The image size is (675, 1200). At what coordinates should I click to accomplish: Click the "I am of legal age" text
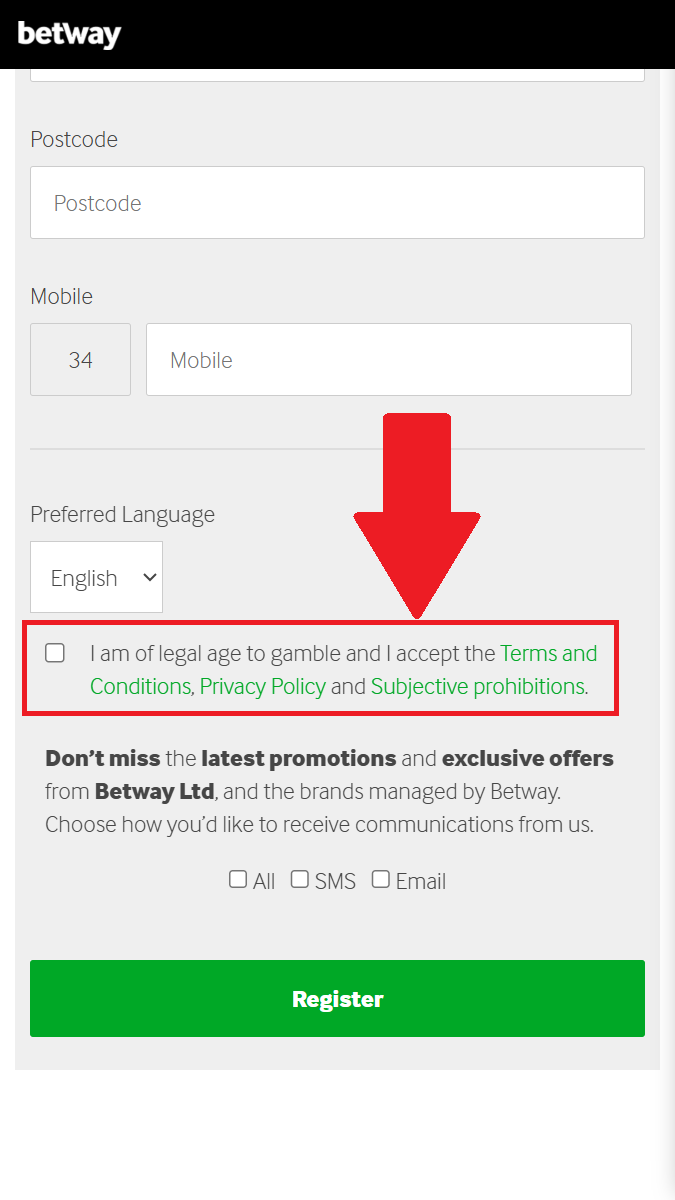point(200,654)
